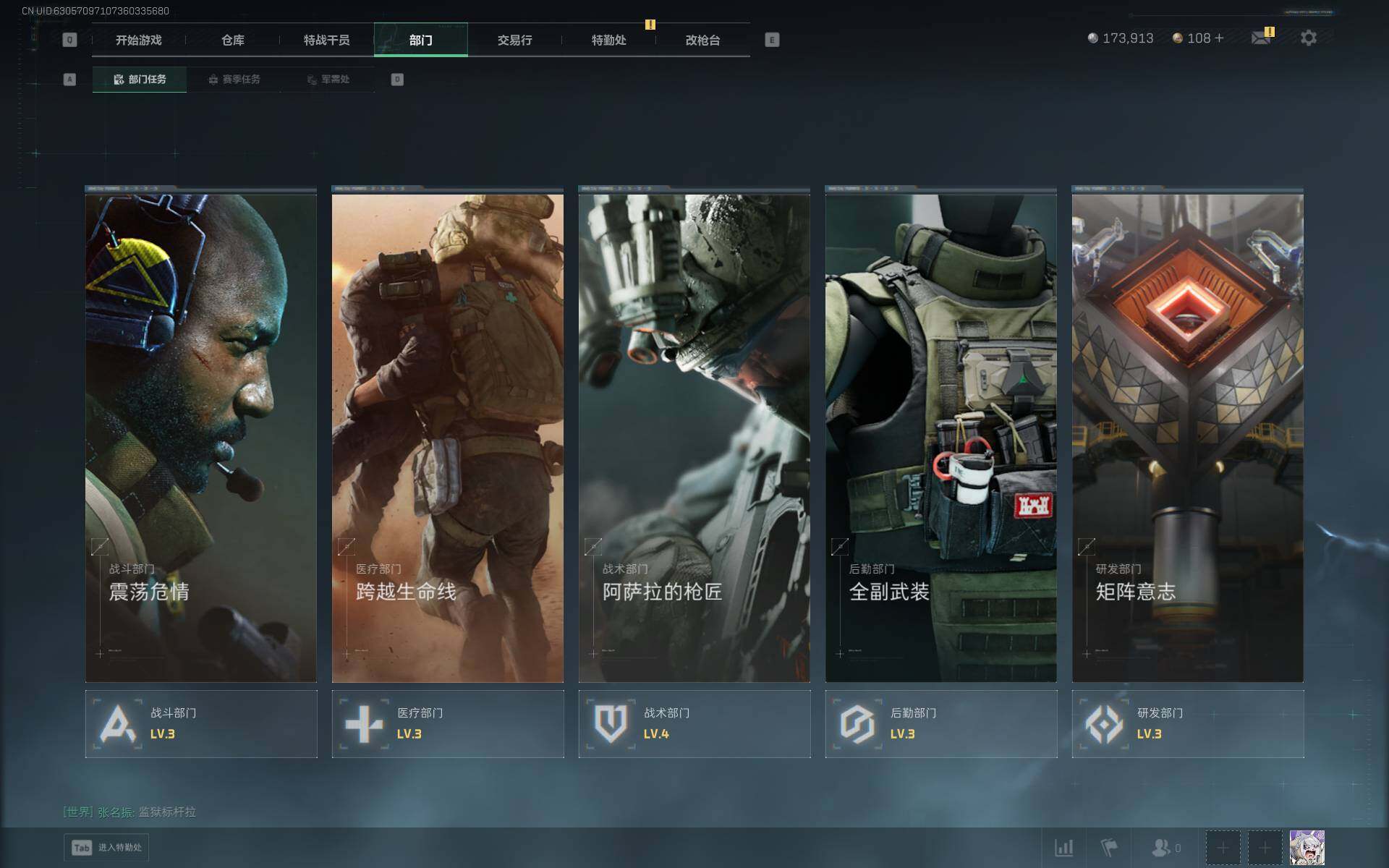The width and height of the screenshot is (1389, 868).
Task: Open the 全副武装 logistics department card
Action: (940, 434)
